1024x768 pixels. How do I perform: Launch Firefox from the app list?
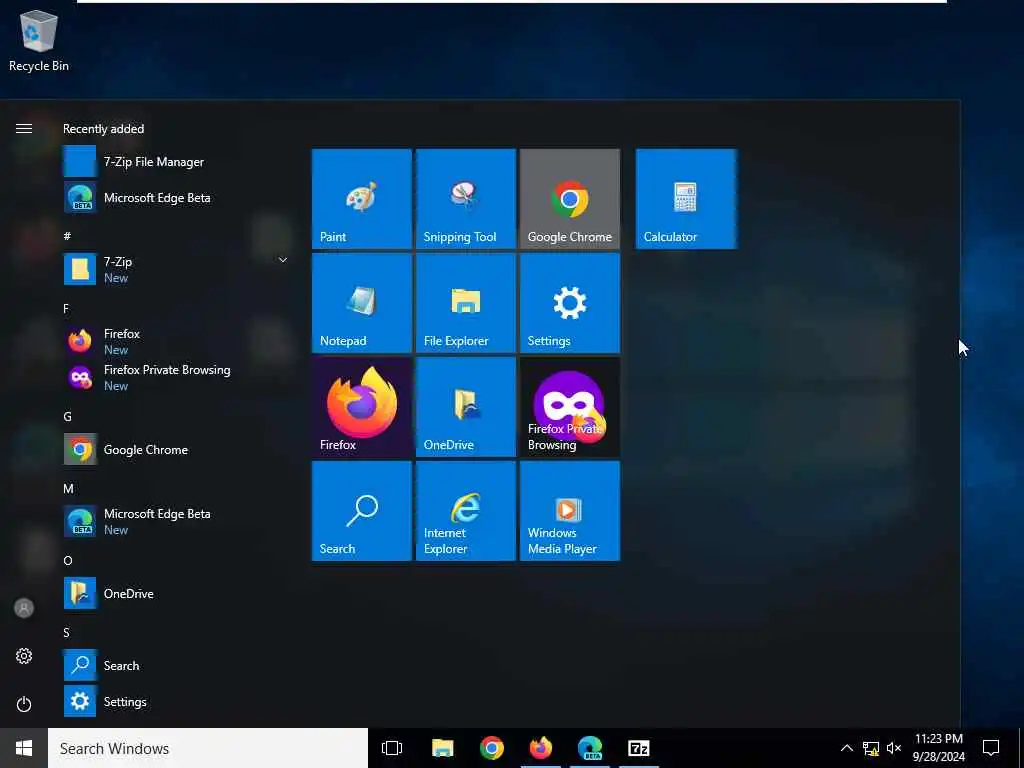(176, 341)
